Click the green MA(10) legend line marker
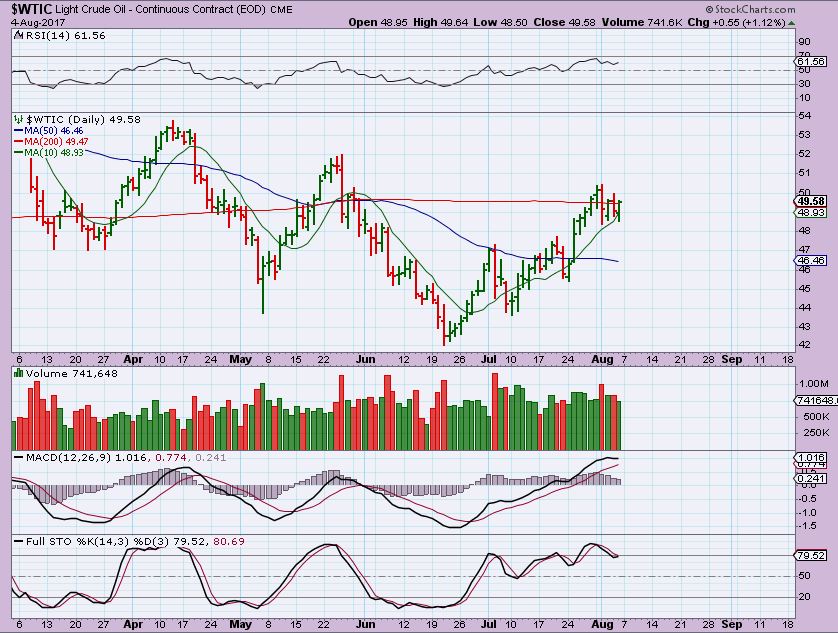The height and width of the screenshot is (633, 838). click(18, 152)
